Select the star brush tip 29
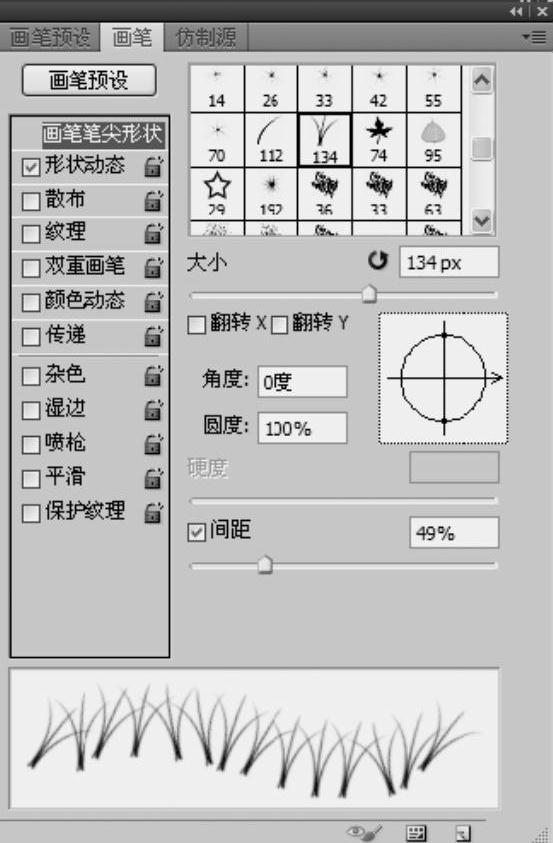 pyautogui.click(x=217, y=195)
